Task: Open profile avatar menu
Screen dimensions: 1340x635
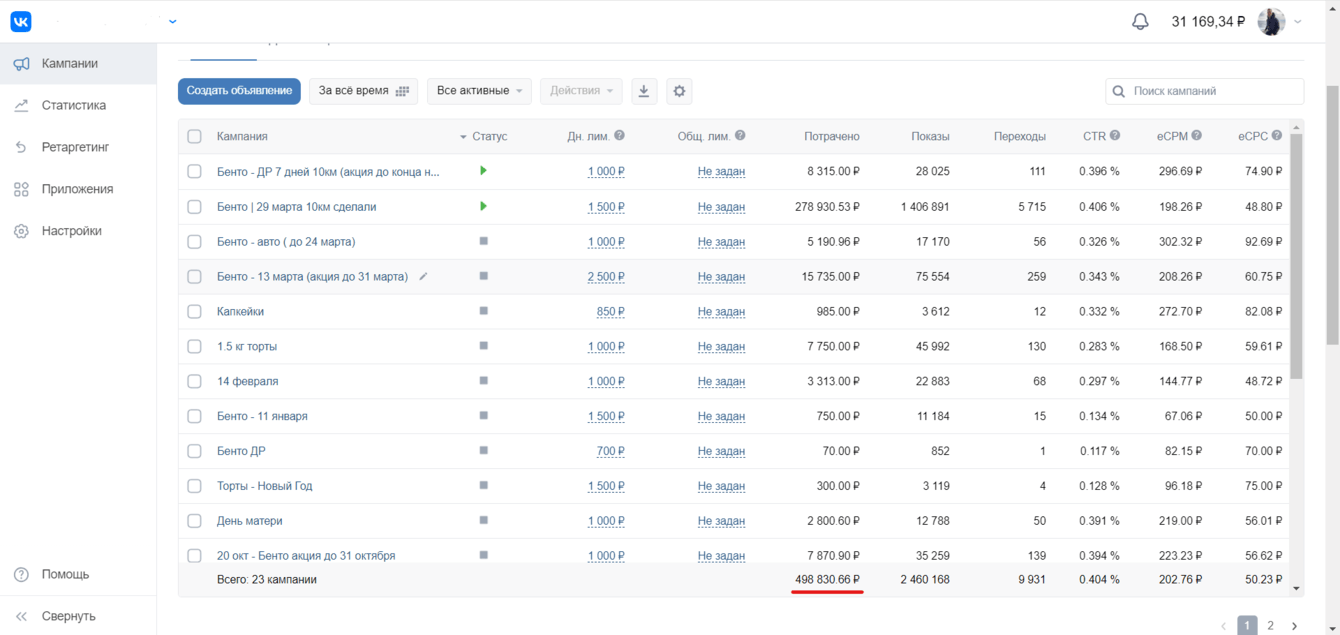Action: [x=1271, y=21]
